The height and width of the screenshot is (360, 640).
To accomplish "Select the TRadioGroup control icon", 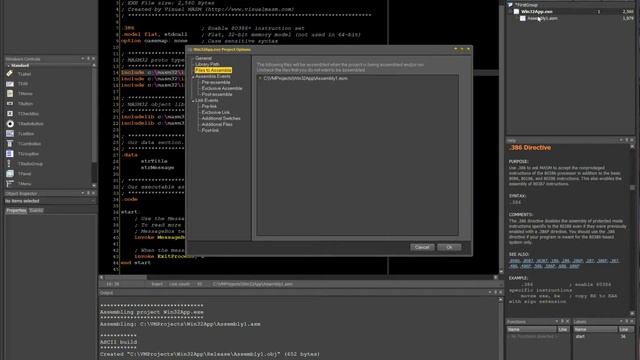I will [10, 164].
